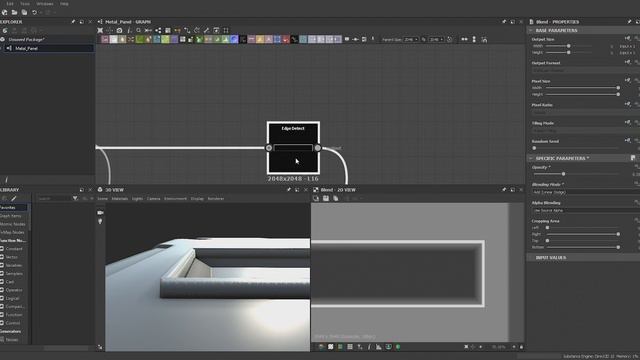Click the save package icon in the main toolbar
The image size is (640, 360).
coord(24,13)
